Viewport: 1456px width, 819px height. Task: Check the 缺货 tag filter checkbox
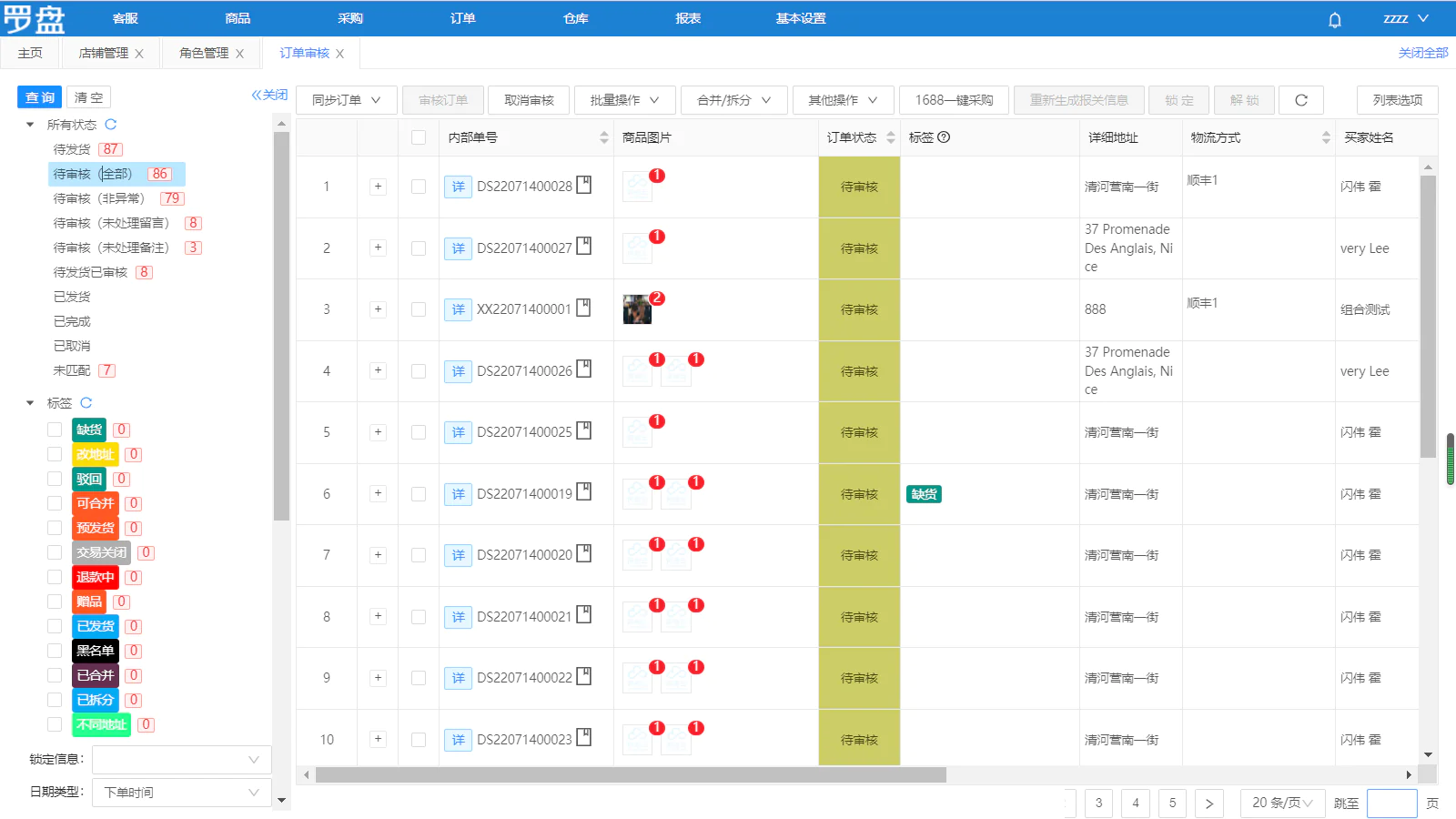[55, 430]
